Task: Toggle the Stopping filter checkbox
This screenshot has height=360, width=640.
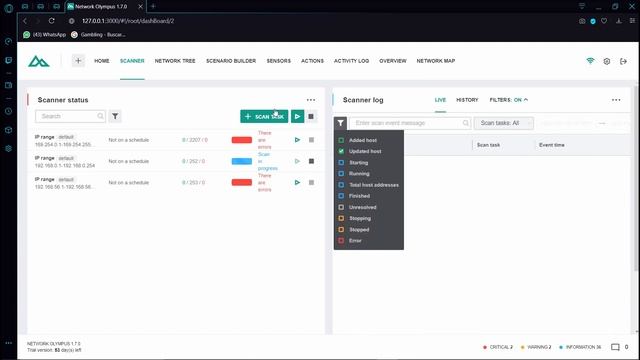Action: pyautogui.click(x=341, y=218)
